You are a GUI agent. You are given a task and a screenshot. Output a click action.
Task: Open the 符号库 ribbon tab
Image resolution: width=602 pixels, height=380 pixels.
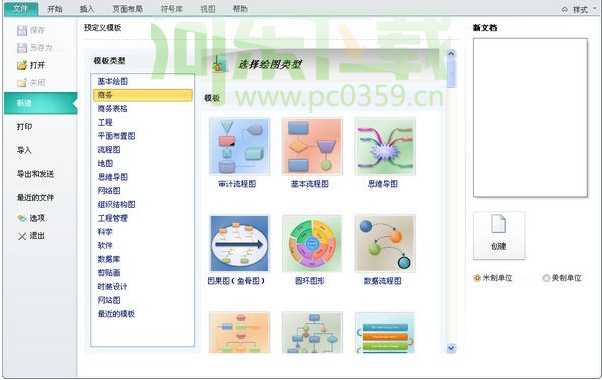(172, 9)
